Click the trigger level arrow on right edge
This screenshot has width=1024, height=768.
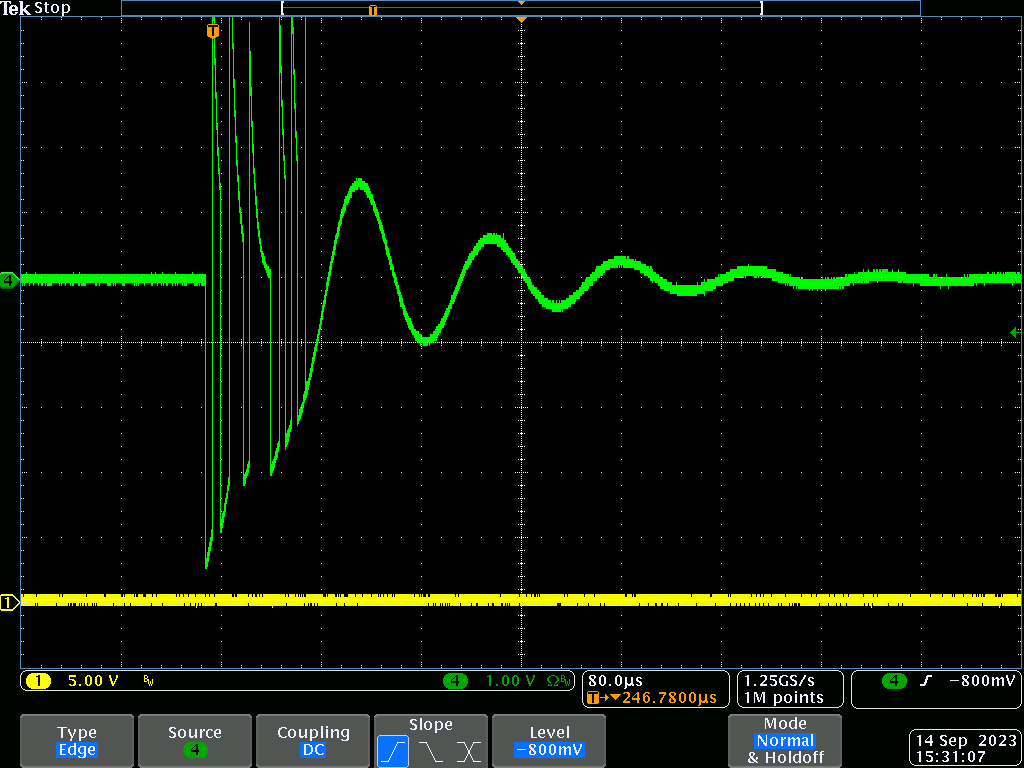click(x=1016, y=332)
